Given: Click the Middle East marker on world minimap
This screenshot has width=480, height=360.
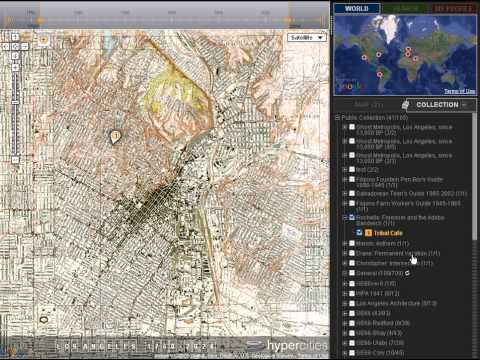Looking at the screenshot, I should [x=415, y=59].
